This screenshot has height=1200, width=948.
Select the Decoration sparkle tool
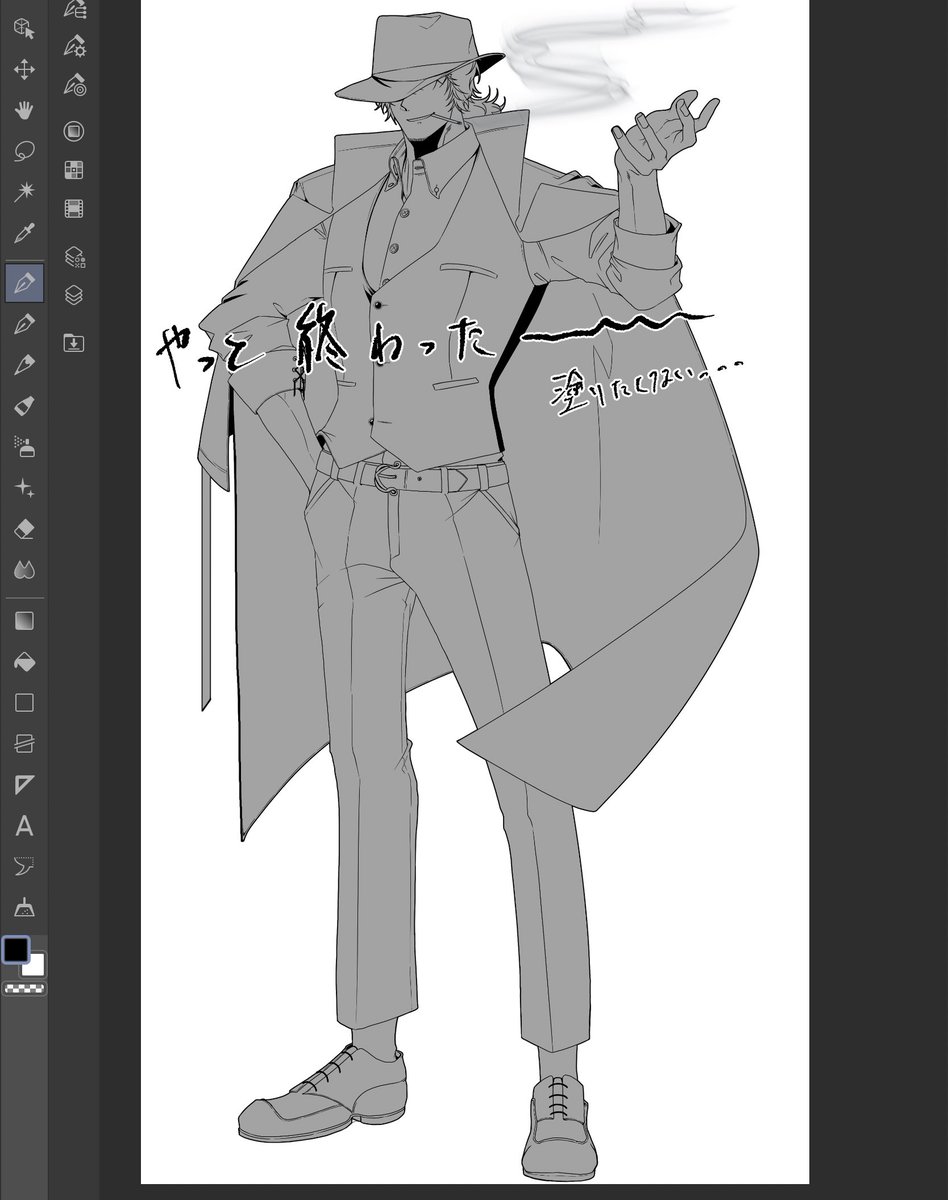[24, 488]
